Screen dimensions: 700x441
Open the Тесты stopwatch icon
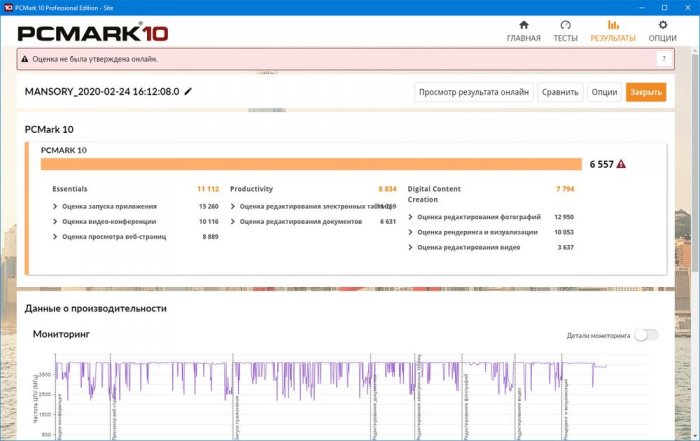(x=566, y=25)
